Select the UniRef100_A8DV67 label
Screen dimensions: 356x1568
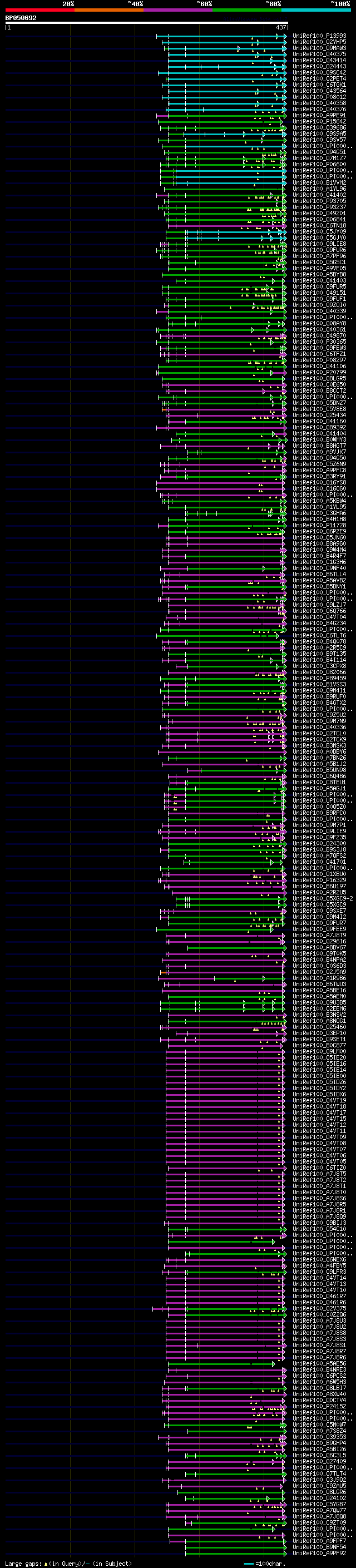319,947
